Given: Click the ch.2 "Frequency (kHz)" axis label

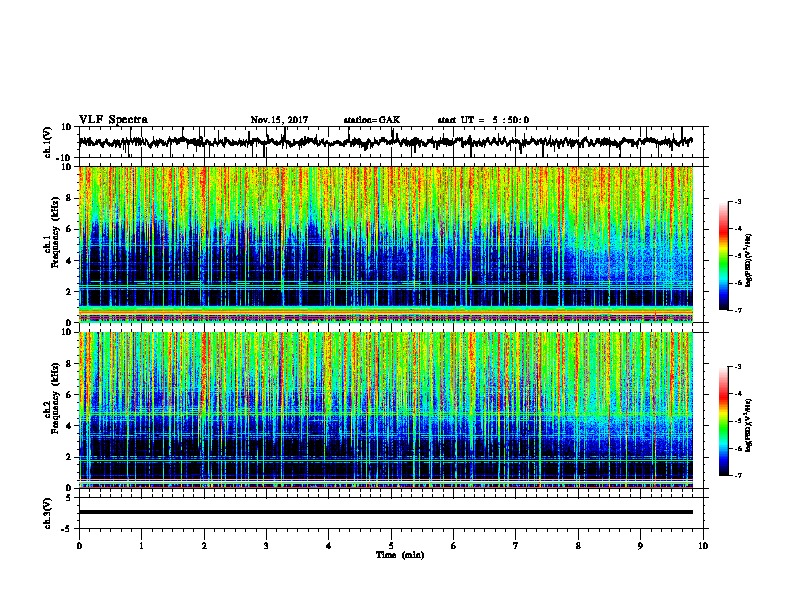Looking at the screenshot, I should 55,397.
